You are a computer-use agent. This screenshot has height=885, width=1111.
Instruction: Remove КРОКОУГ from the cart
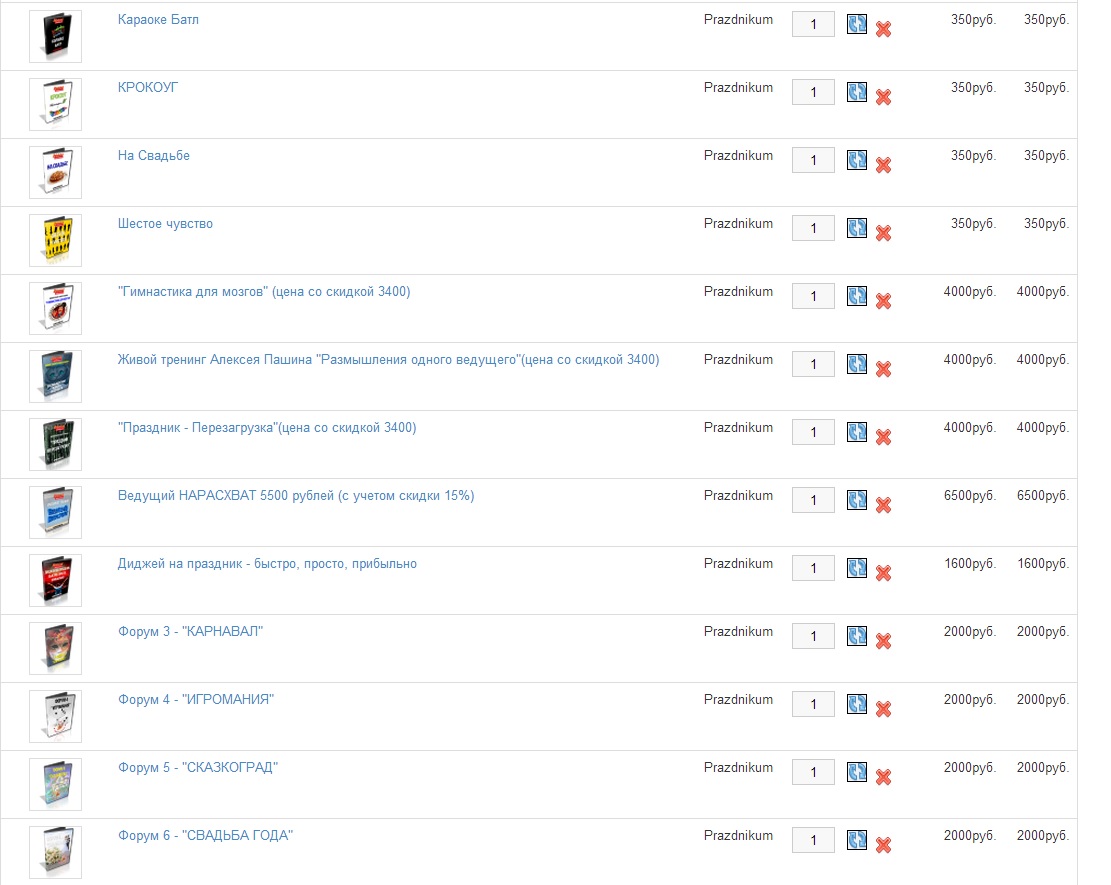click(883, 97)
